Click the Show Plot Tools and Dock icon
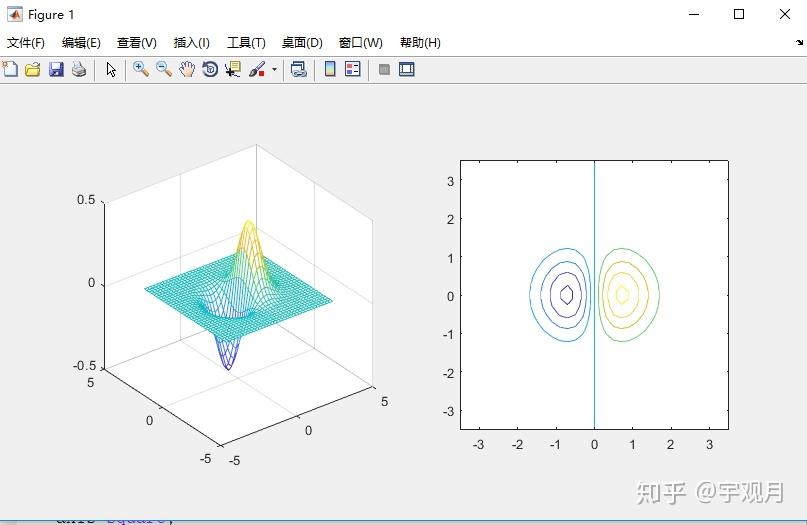The height and width of the screenshot is (525, 807). [407, 69]
